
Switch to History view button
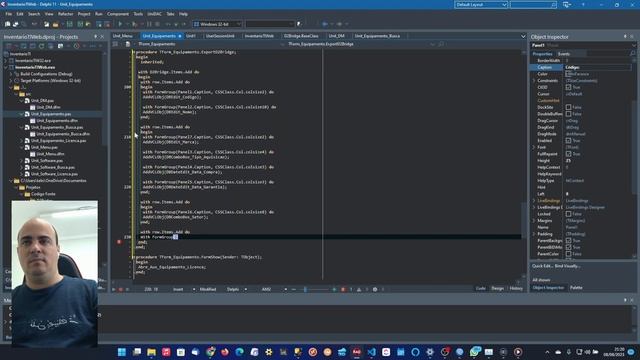coord(516,289)
